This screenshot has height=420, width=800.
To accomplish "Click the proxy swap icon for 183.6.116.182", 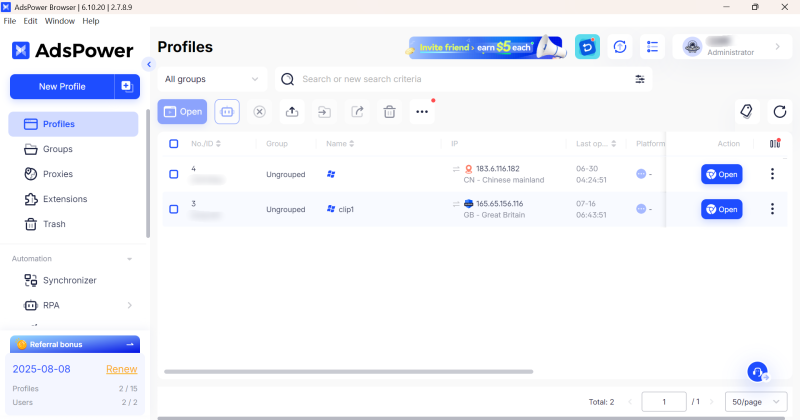I will [x=456, y=169].
